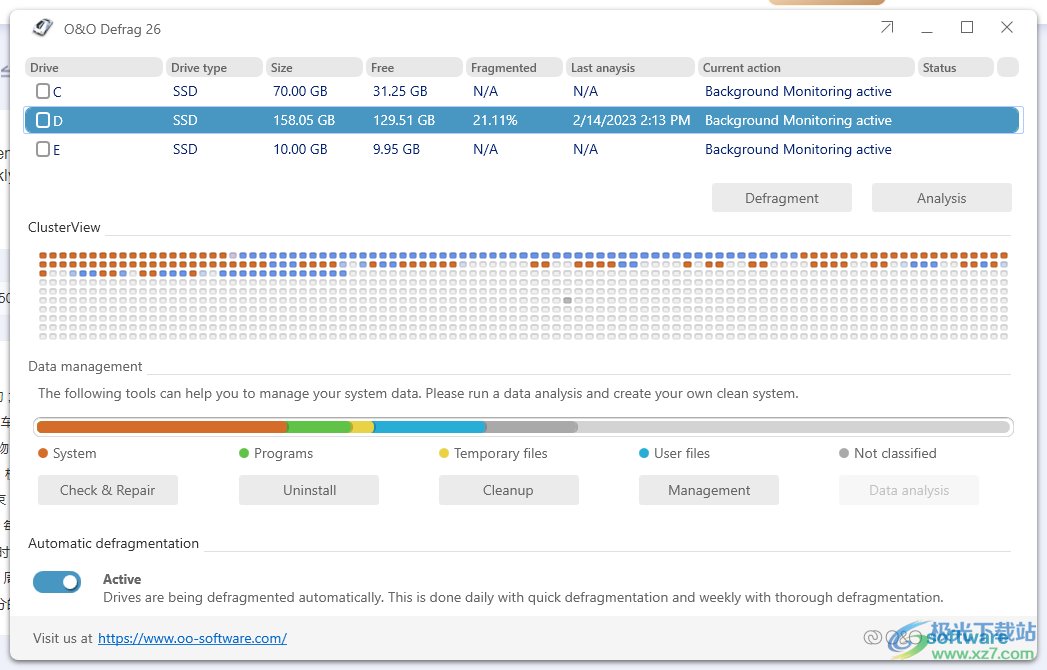Click the blue User files segment of data bar
1047x670 pixels.
tap(429, 427)
